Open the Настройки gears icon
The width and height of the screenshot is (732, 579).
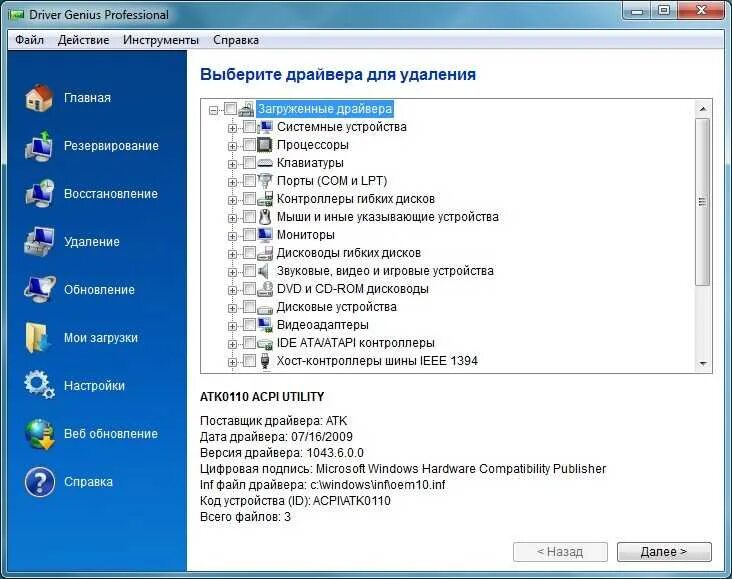[39, 385]
